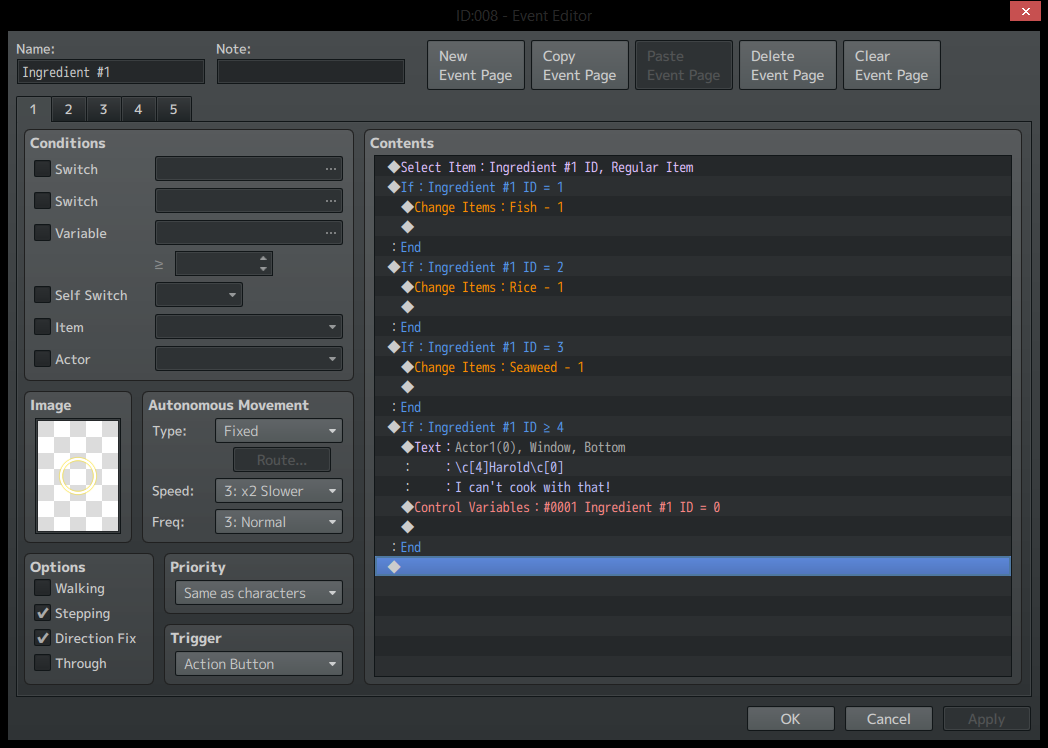
Task: Select the 'Change Items : Fish - 1' line
Action: (693, 207)
